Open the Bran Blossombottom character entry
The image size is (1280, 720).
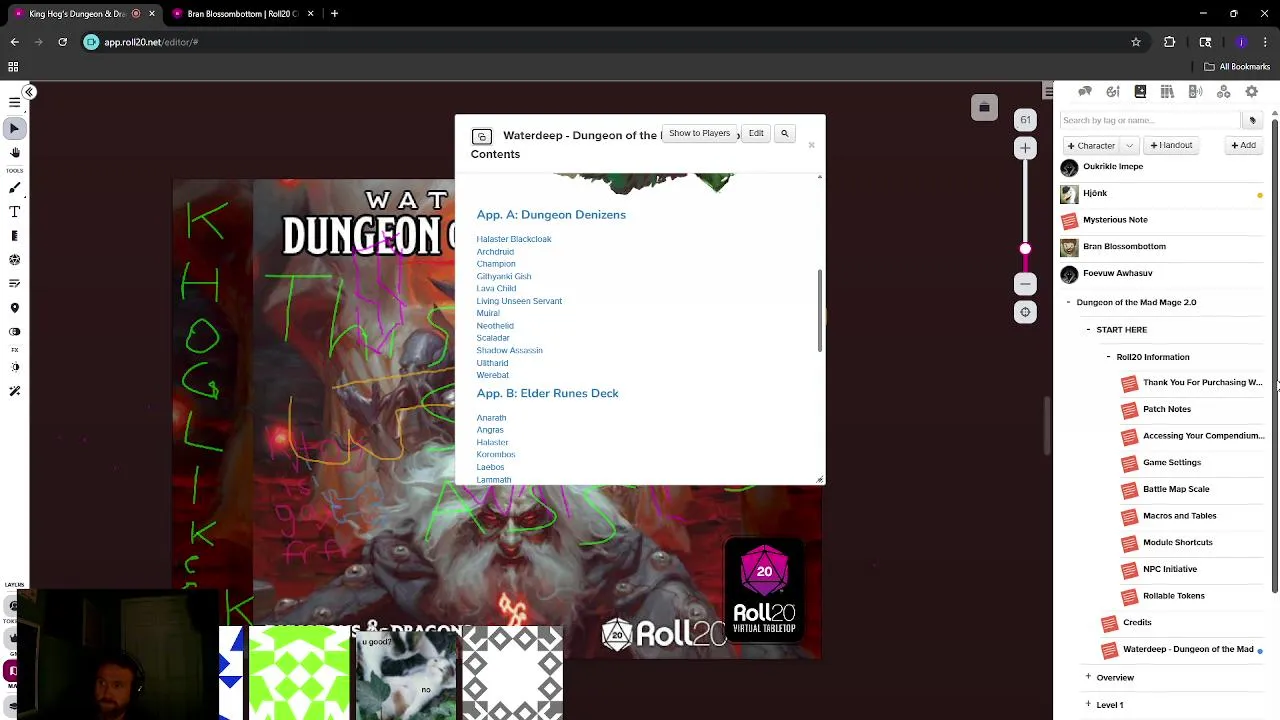pos(1124,246)
